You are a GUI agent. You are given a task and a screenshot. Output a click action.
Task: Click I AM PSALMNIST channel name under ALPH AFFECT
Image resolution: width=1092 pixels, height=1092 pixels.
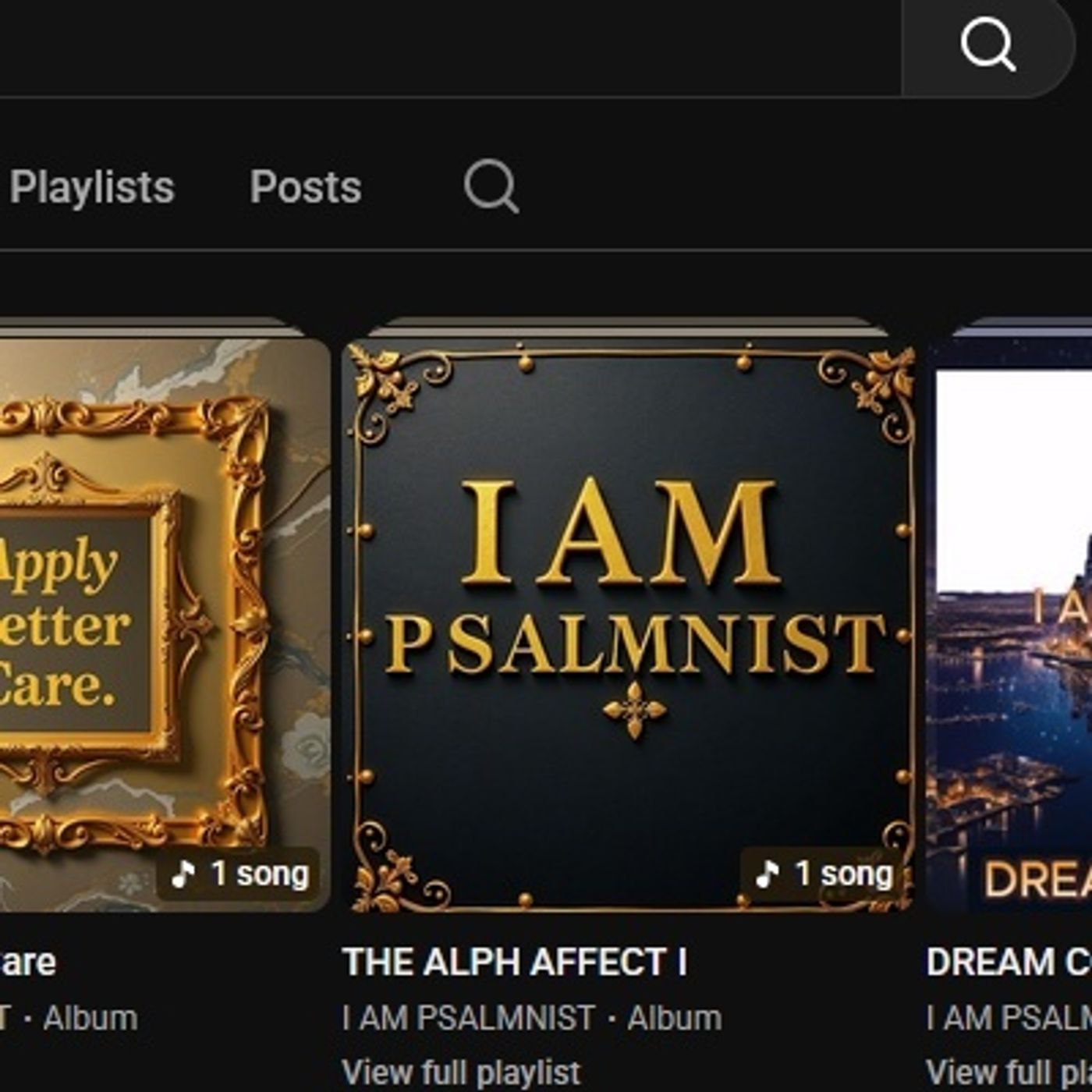[x=468, y=1018]
